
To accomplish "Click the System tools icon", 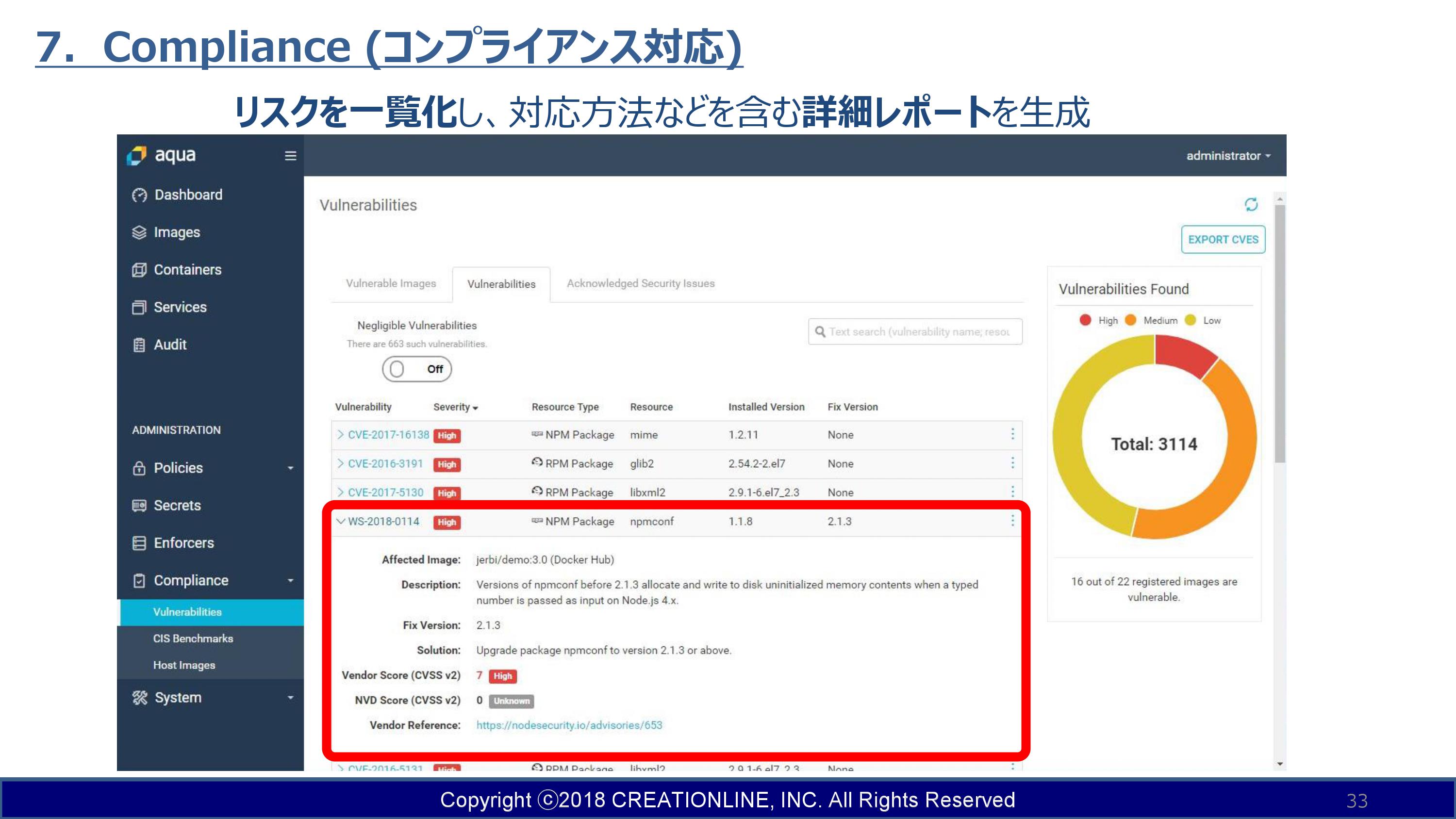I will pyautogui.click(x=140, y=698).
